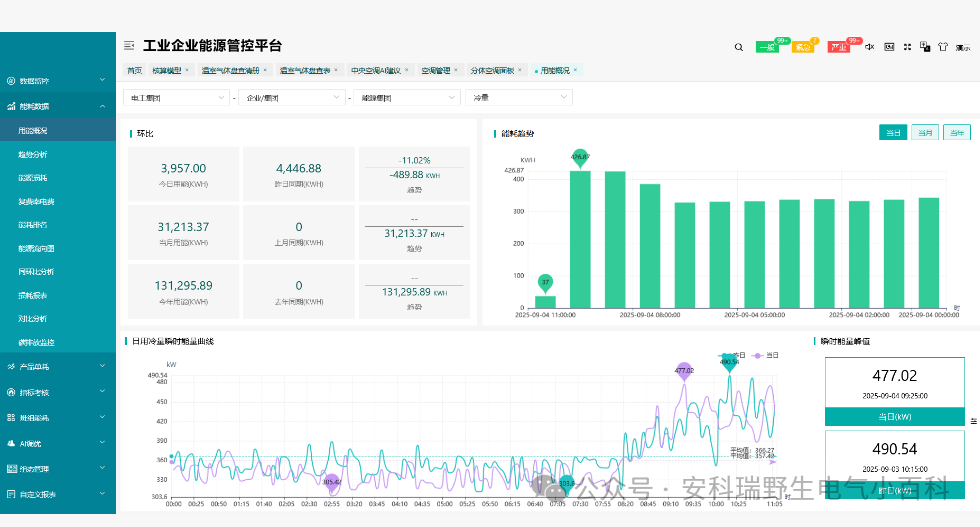Screen dimensions: 980x527
Task: Click the language translate icon
Action: [925, 47]
